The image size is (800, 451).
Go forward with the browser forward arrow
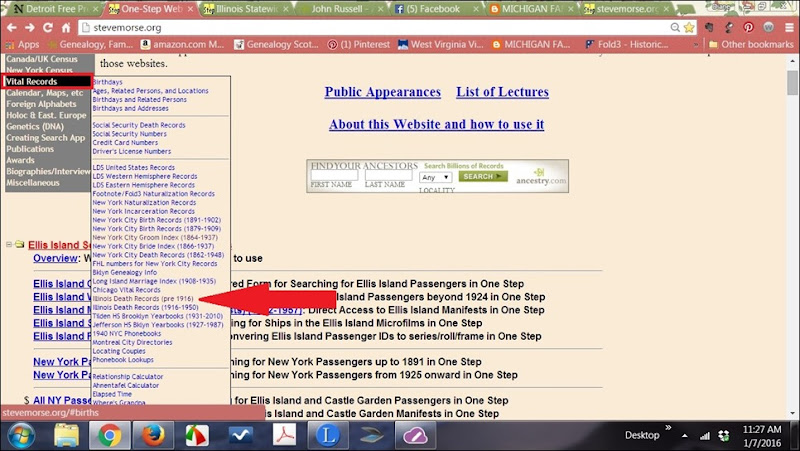point(30,28)
